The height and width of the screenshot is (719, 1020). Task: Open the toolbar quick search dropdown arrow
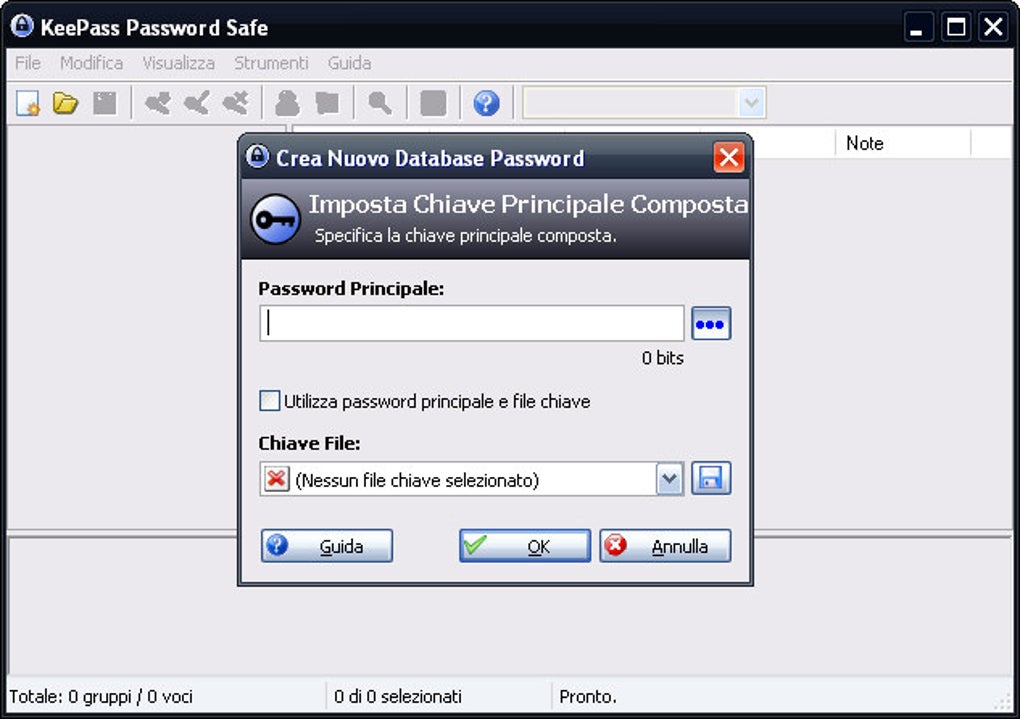pos(751,103)
